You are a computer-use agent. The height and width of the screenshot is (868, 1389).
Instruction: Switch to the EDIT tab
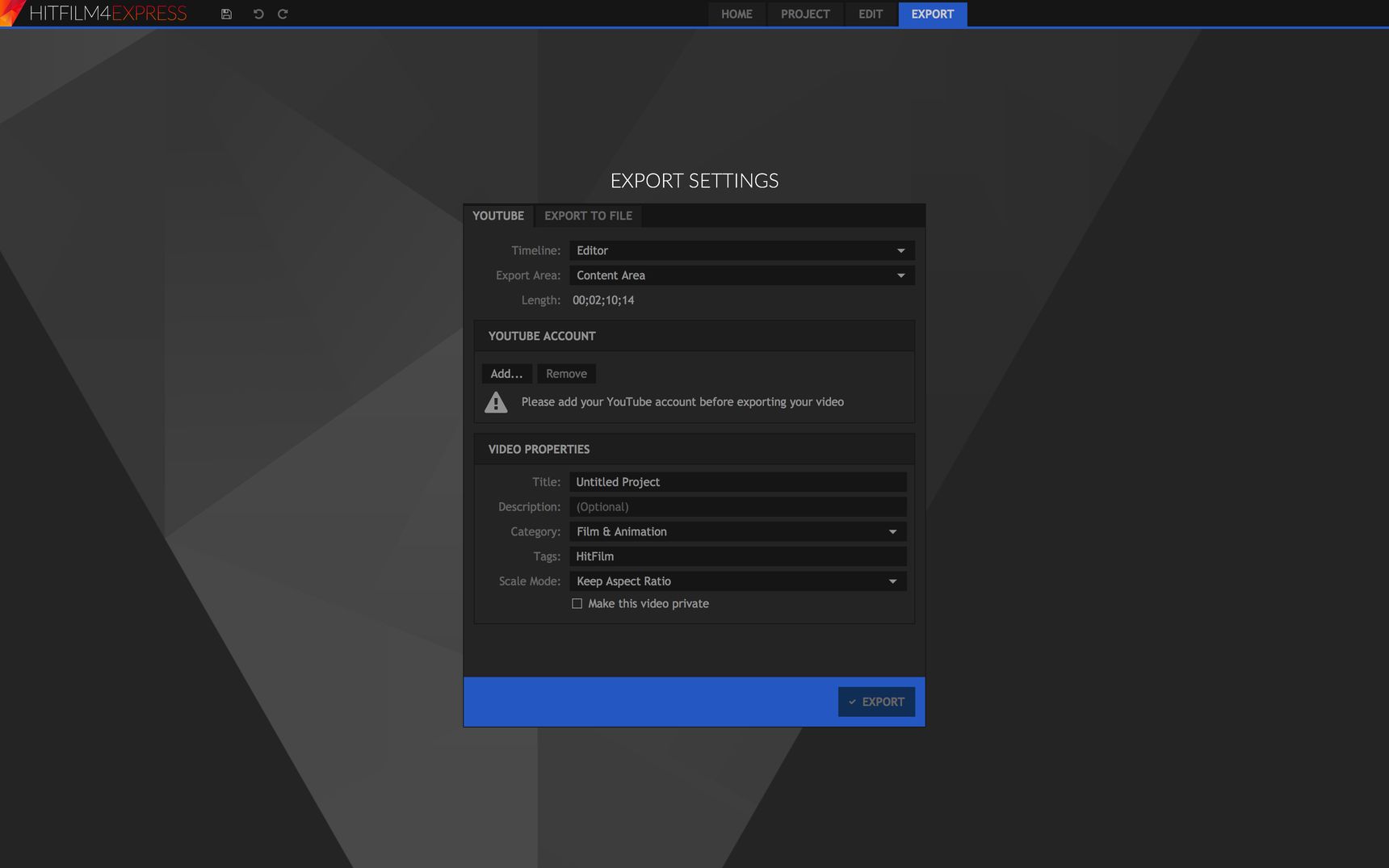click(x=871, y=14)
